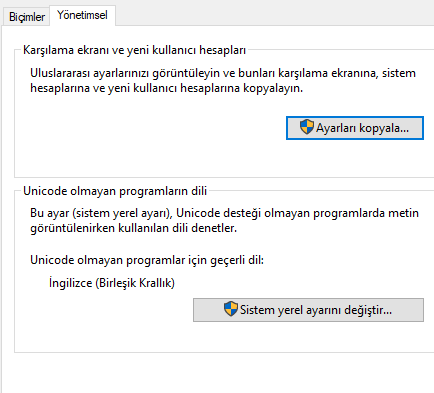The width and height of the screenshot is (434, 393).
Task: Click the 'Unicode olmayan programların dili' heading
Action: pyautogui.click(x=115, y=191)
